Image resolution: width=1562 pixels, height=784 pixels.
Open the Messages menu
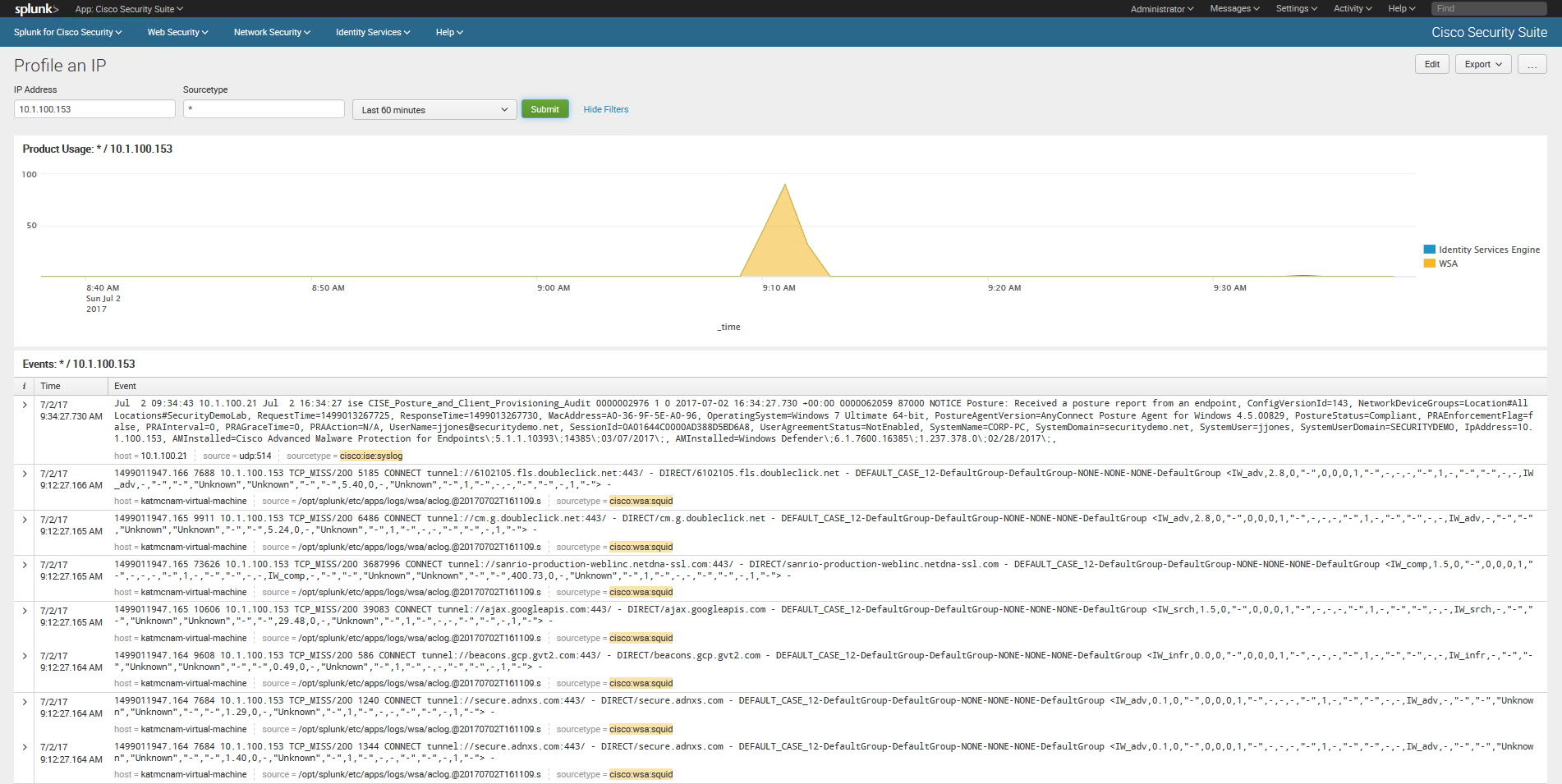coord(1234,9)
